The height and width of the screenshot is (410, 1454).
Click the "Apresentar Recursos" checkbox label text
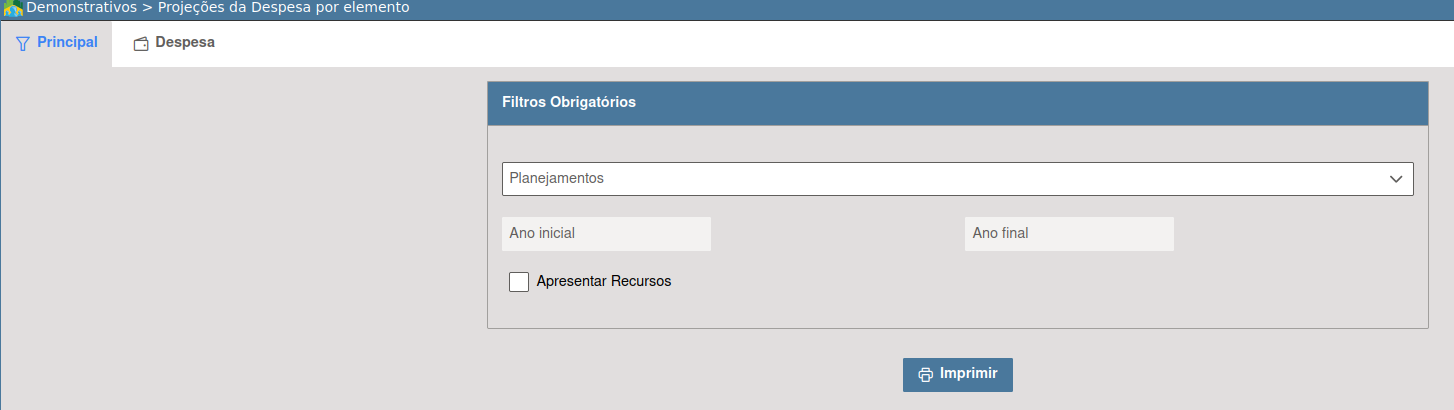[x=603, y=282]
